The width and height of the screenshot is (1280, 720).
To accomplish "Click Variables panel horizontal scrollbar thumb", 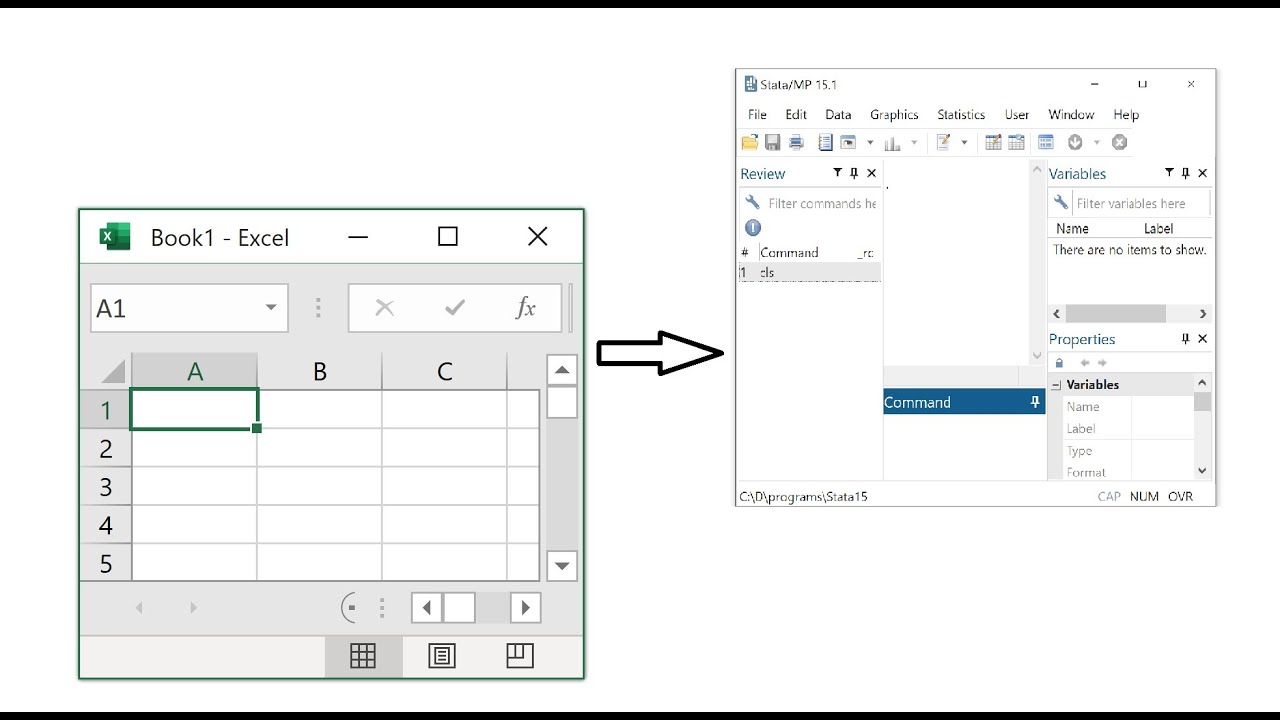I will pyautogui.click(x=1116, y=313).
